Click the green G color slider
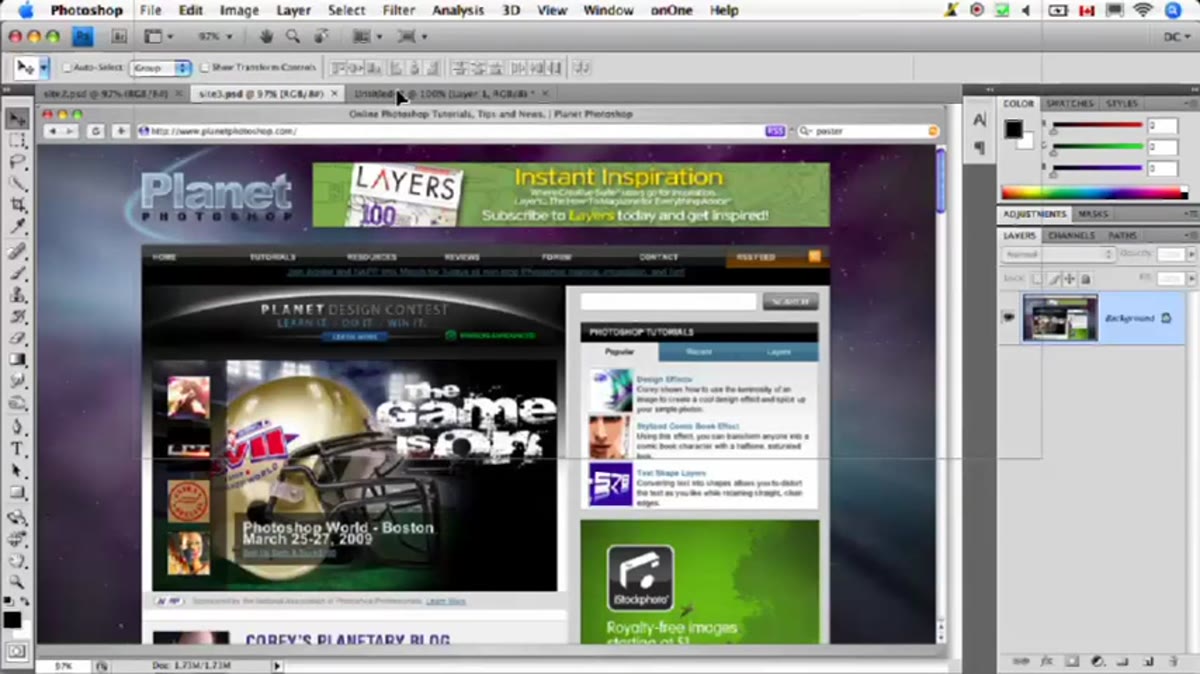Image resolution: width=1200 pixels, height=674 pixels. (x=1098, y=146)
